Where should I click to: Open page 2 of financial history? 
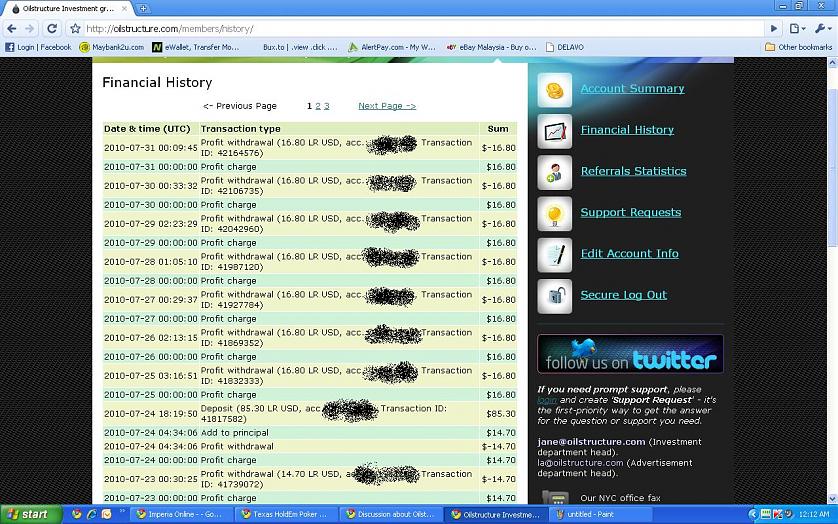tap(318, 106)
